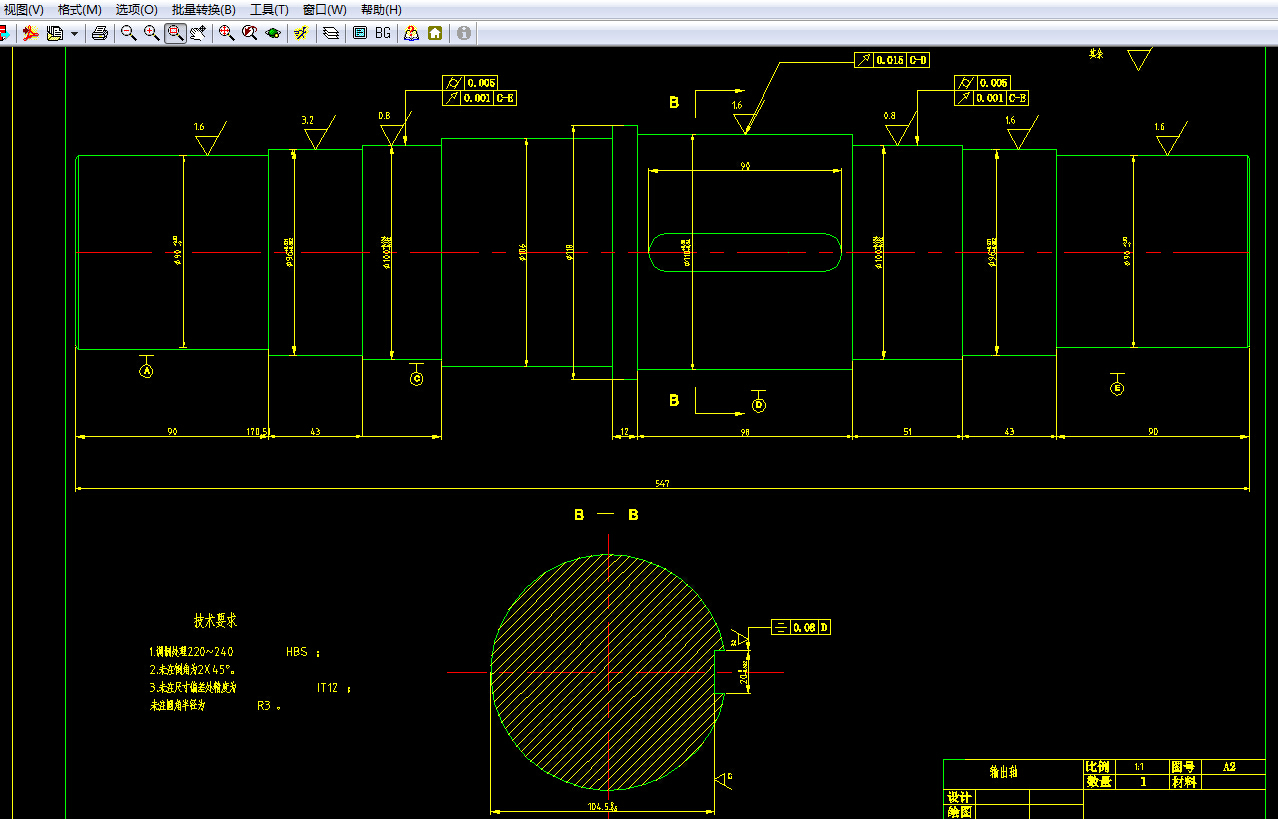The height and width of the screenshot is (819, 1278).
Task: Click the home page icon
Action: point(435,33)
